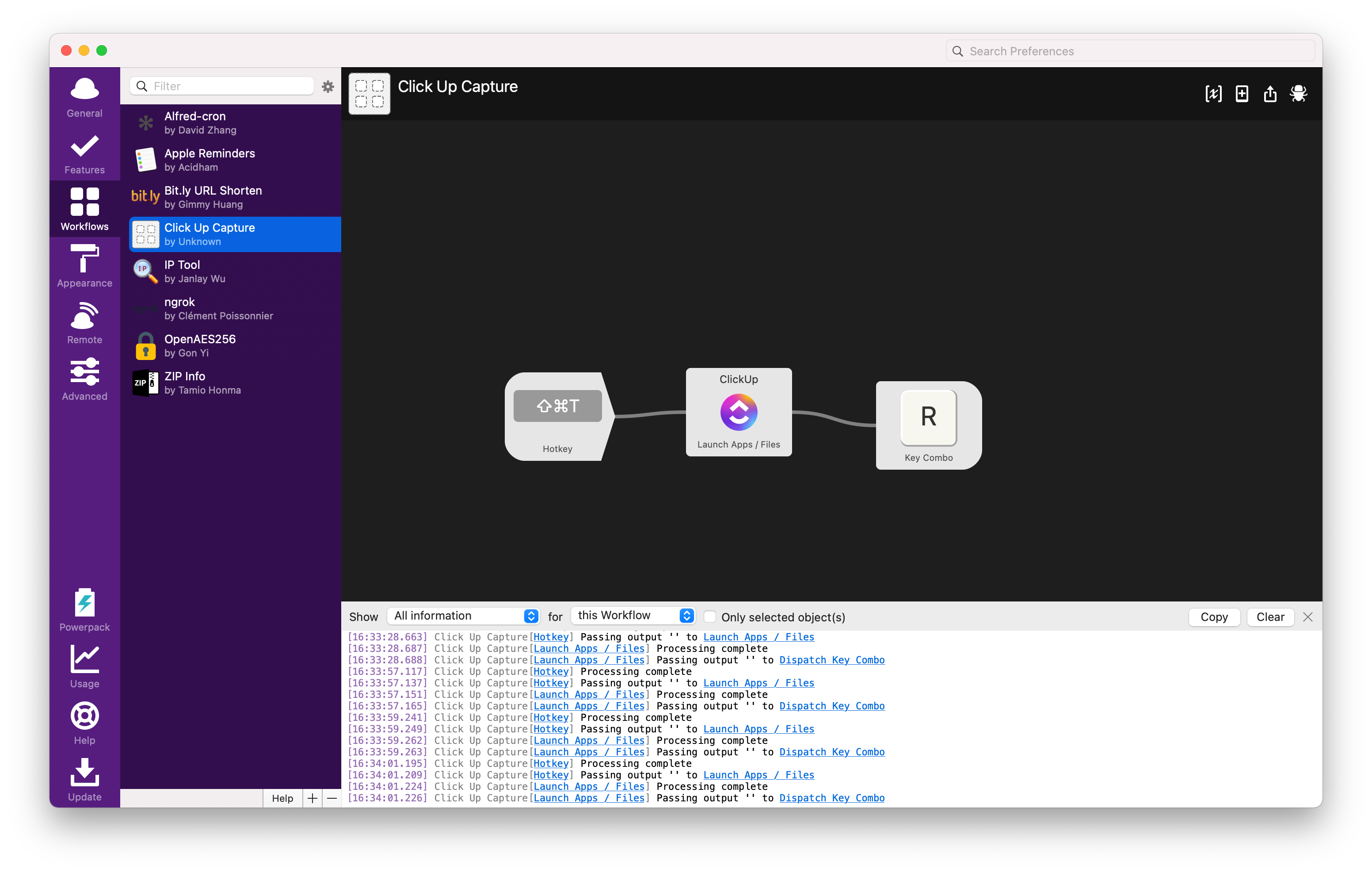Click the Help button below workflow list

(282, 798)
